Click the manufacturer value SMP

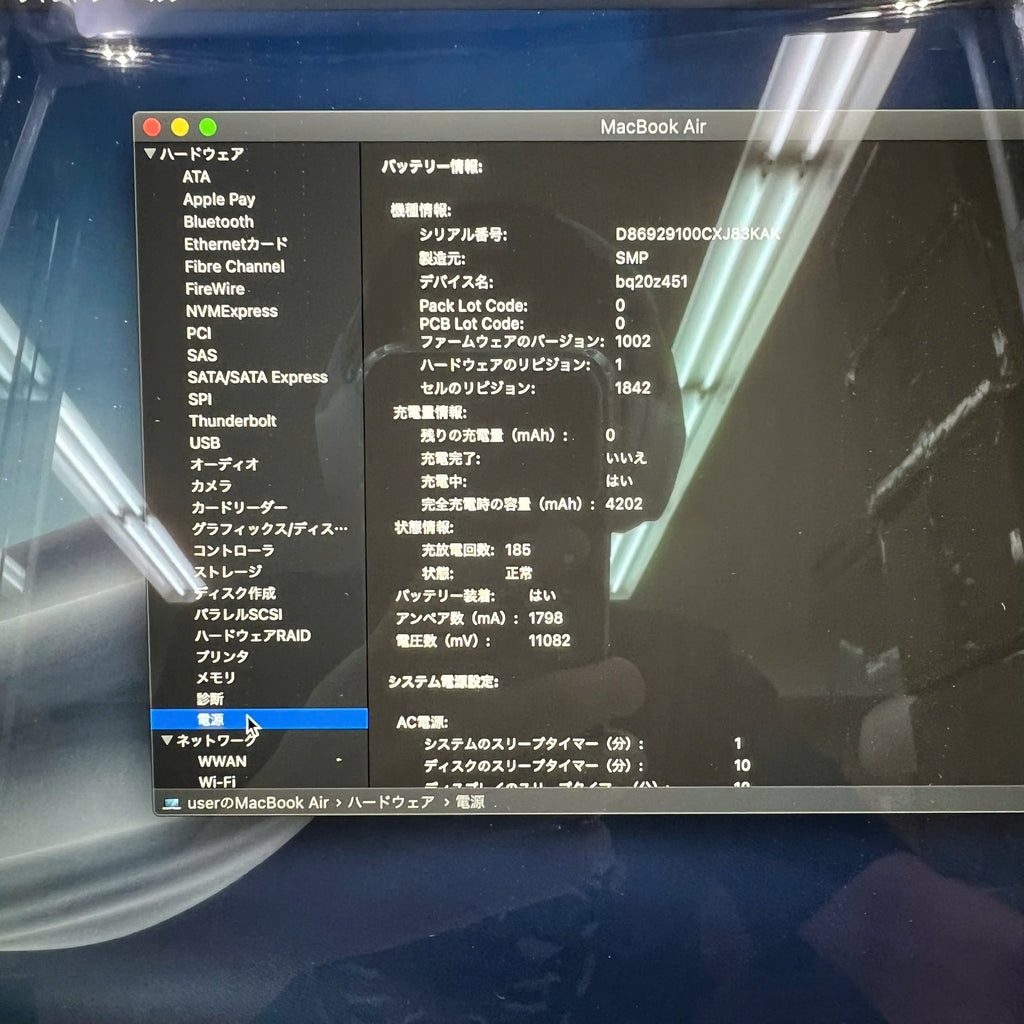click(632, 258)
